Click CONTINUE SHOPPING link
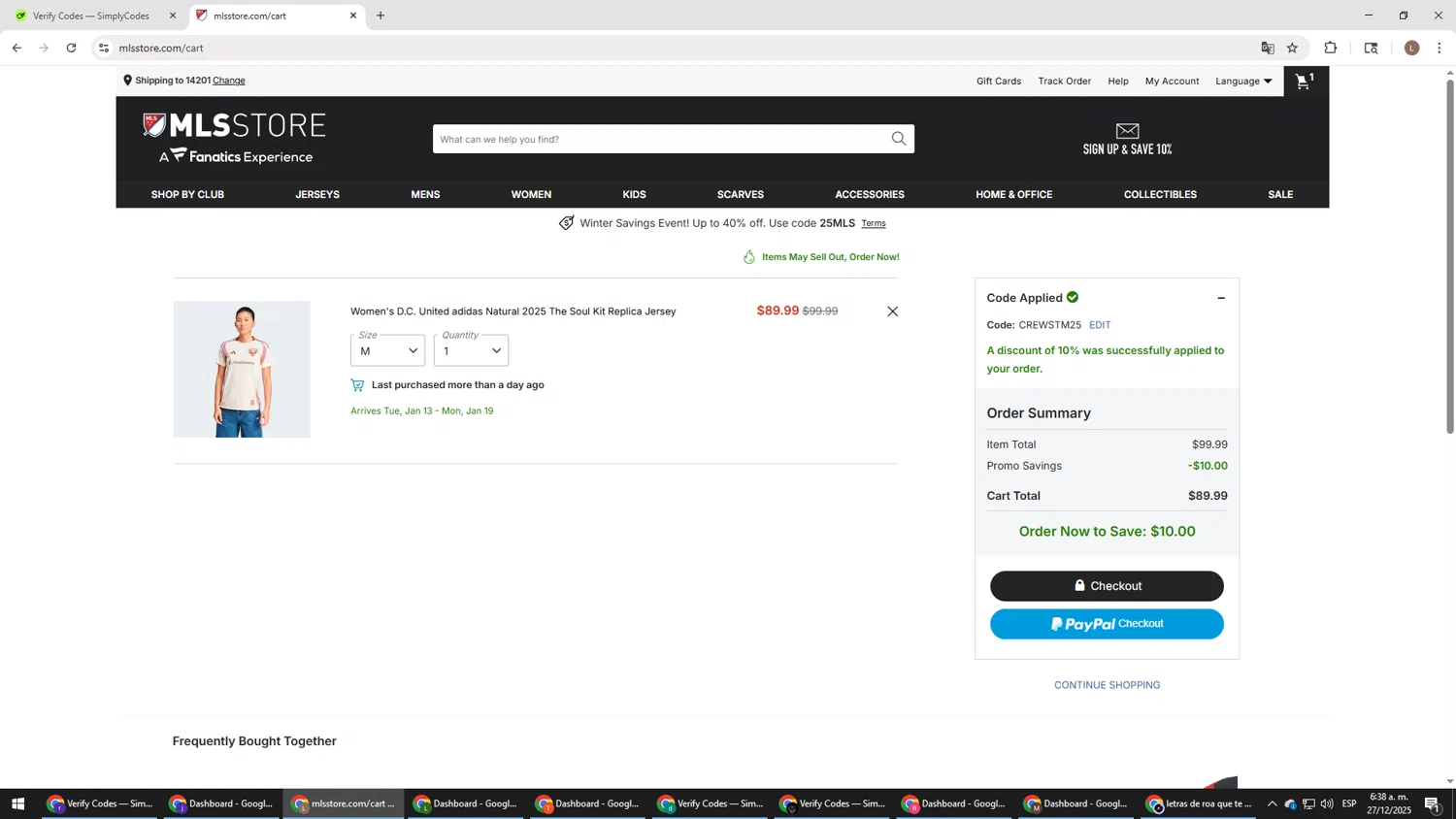Image resolution: width=1456 pixels, height=819 pixels. pos(1107,685)
